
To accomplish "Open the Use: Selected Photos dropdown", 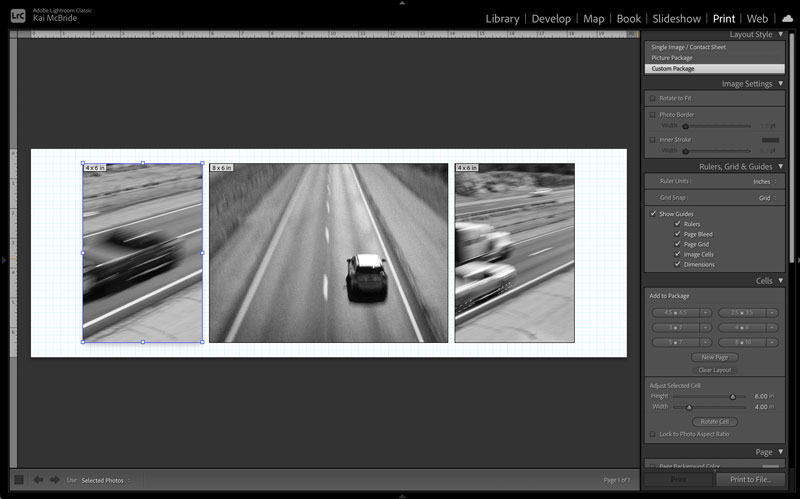I will tap(106, 480).
